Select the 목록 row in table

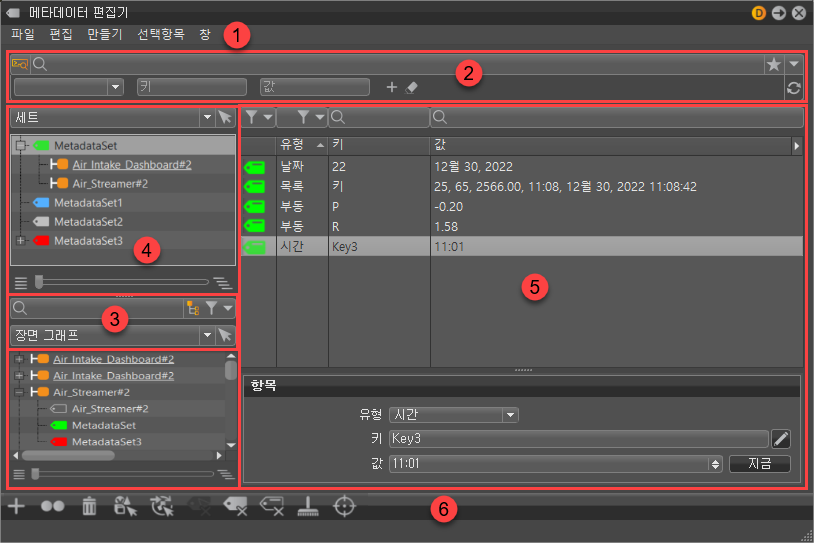click(522, 187)
